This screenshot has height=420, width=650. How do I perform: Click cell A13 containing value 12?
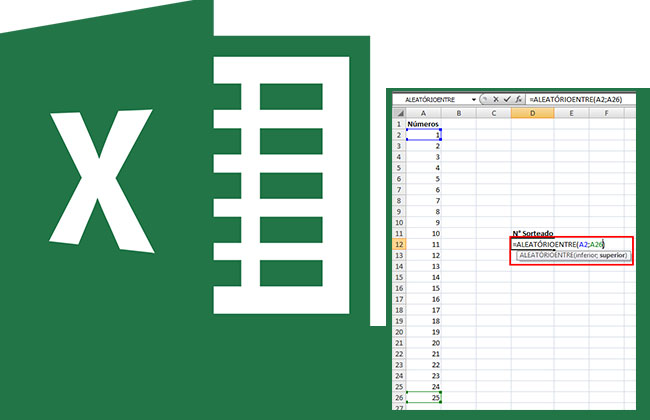click(x=423, y=255)
